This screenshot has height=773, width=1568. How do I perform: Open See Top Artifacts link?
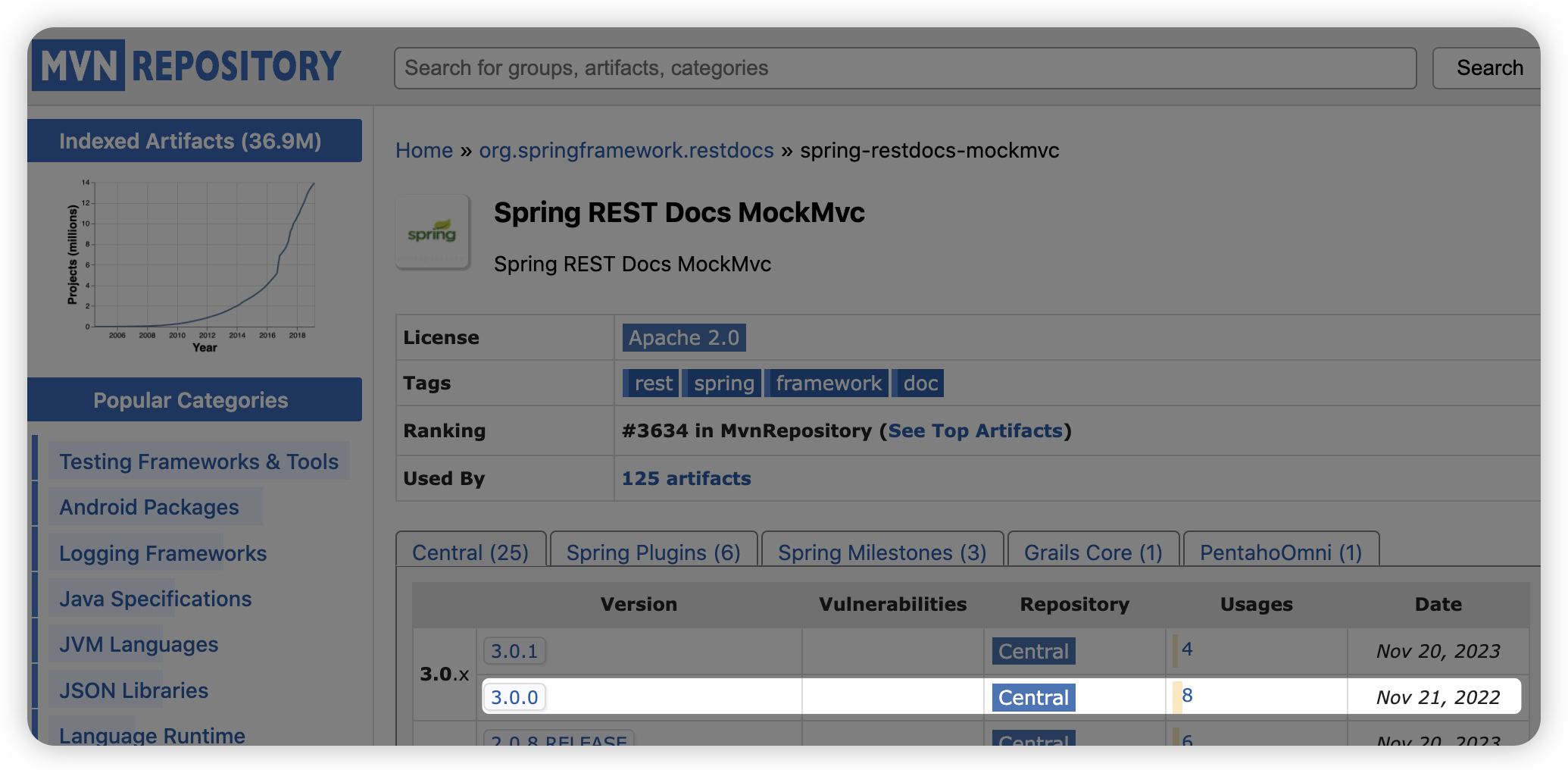click(x=975, y=431)
